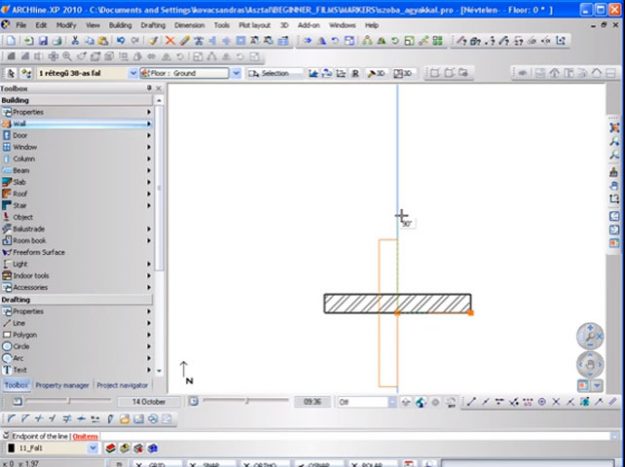Select the Door tool
625x467 pixels.
(20, 135)
